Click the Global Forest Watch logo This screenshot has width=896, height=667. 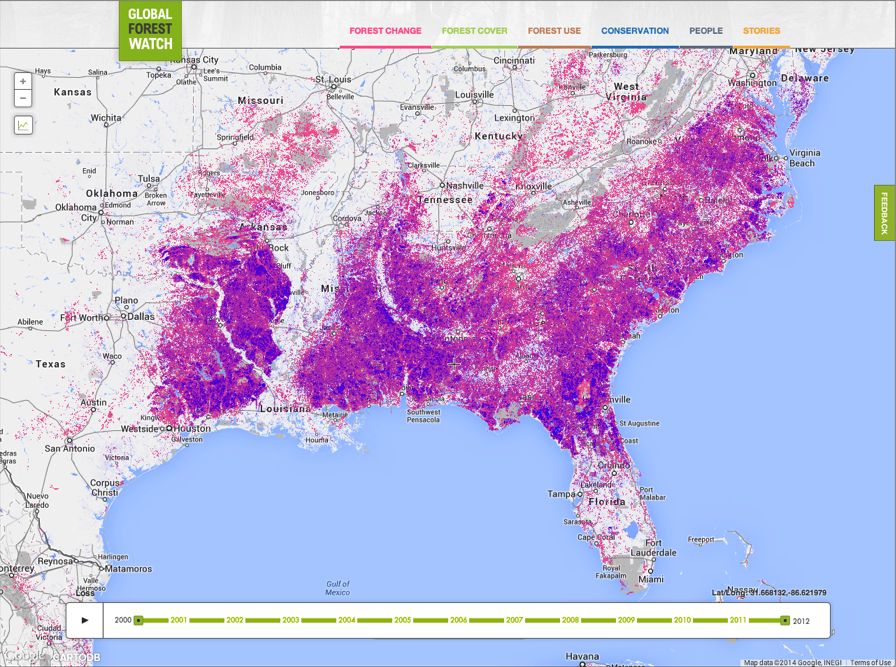[150, 30]
